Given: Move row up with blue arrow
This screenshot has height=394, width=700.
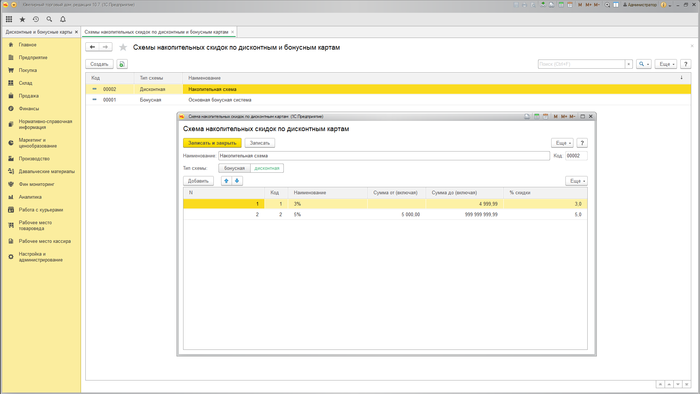Looking at the screenshot, I should pos(226,181).
